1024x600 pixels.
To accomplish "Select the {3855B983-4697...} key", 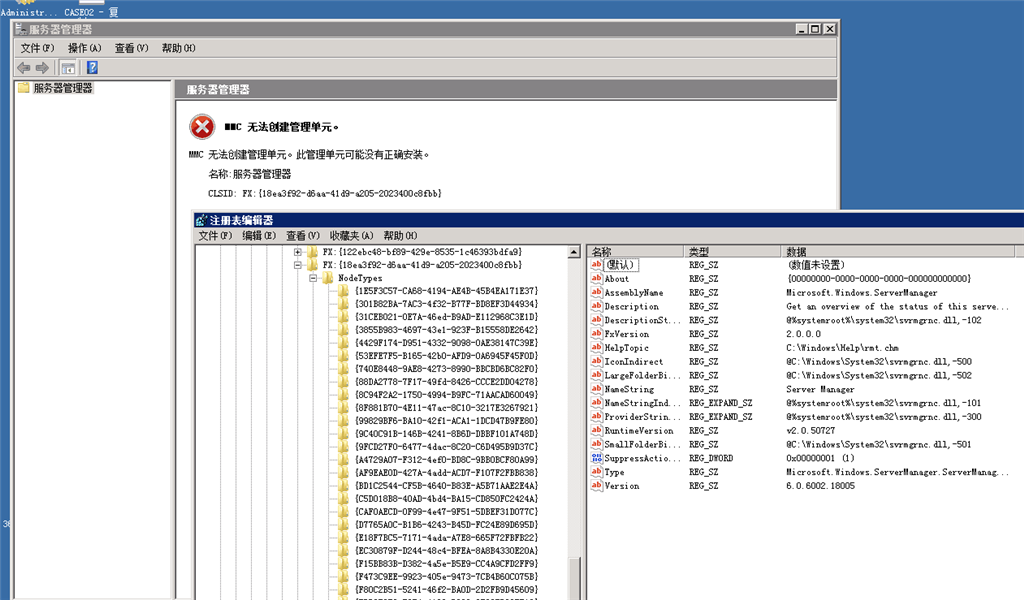I will coord(447,330).
